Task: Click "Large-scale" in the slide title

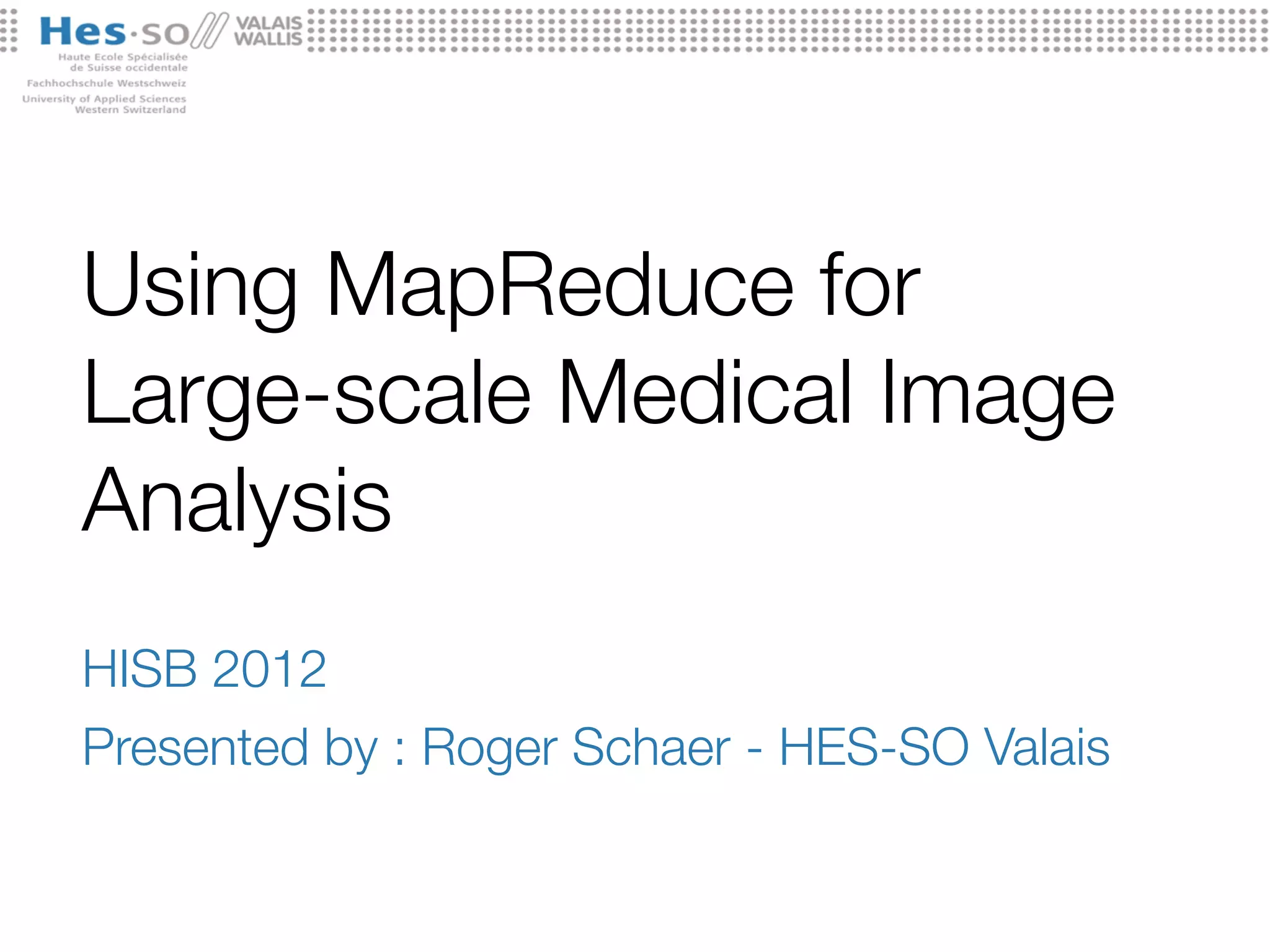Action: (x=307, y=394)
